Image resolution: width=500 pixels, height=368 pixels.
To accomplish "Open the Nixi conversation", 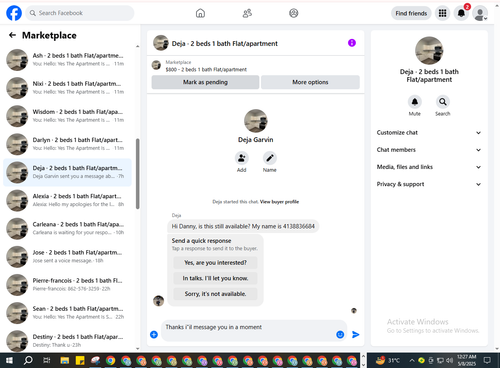I will coord(67,88).
